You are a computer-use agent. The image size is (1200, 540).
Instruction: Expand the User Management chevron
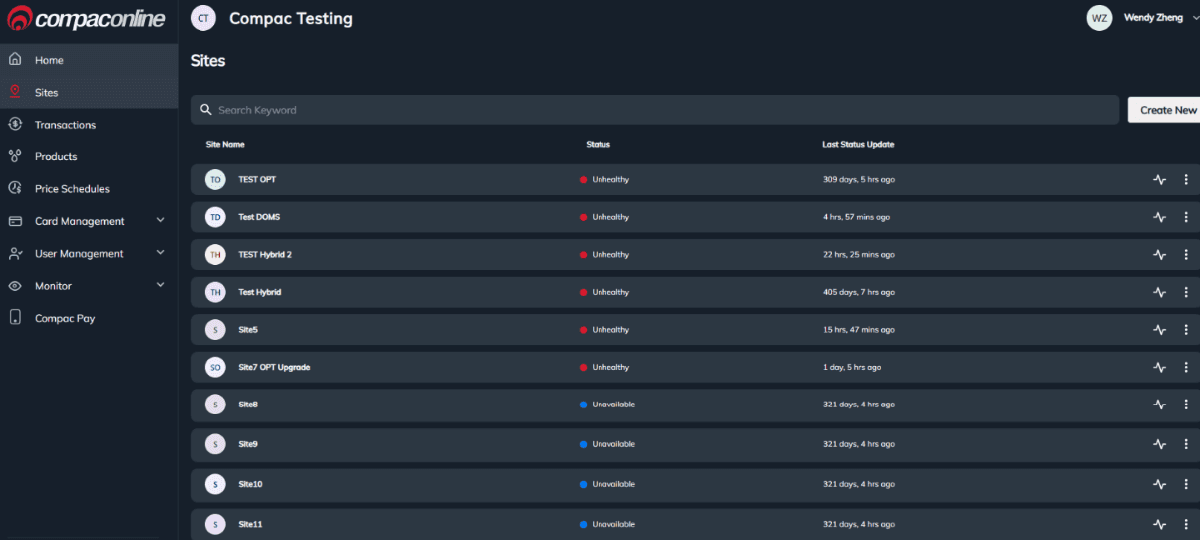pos(160,253)
